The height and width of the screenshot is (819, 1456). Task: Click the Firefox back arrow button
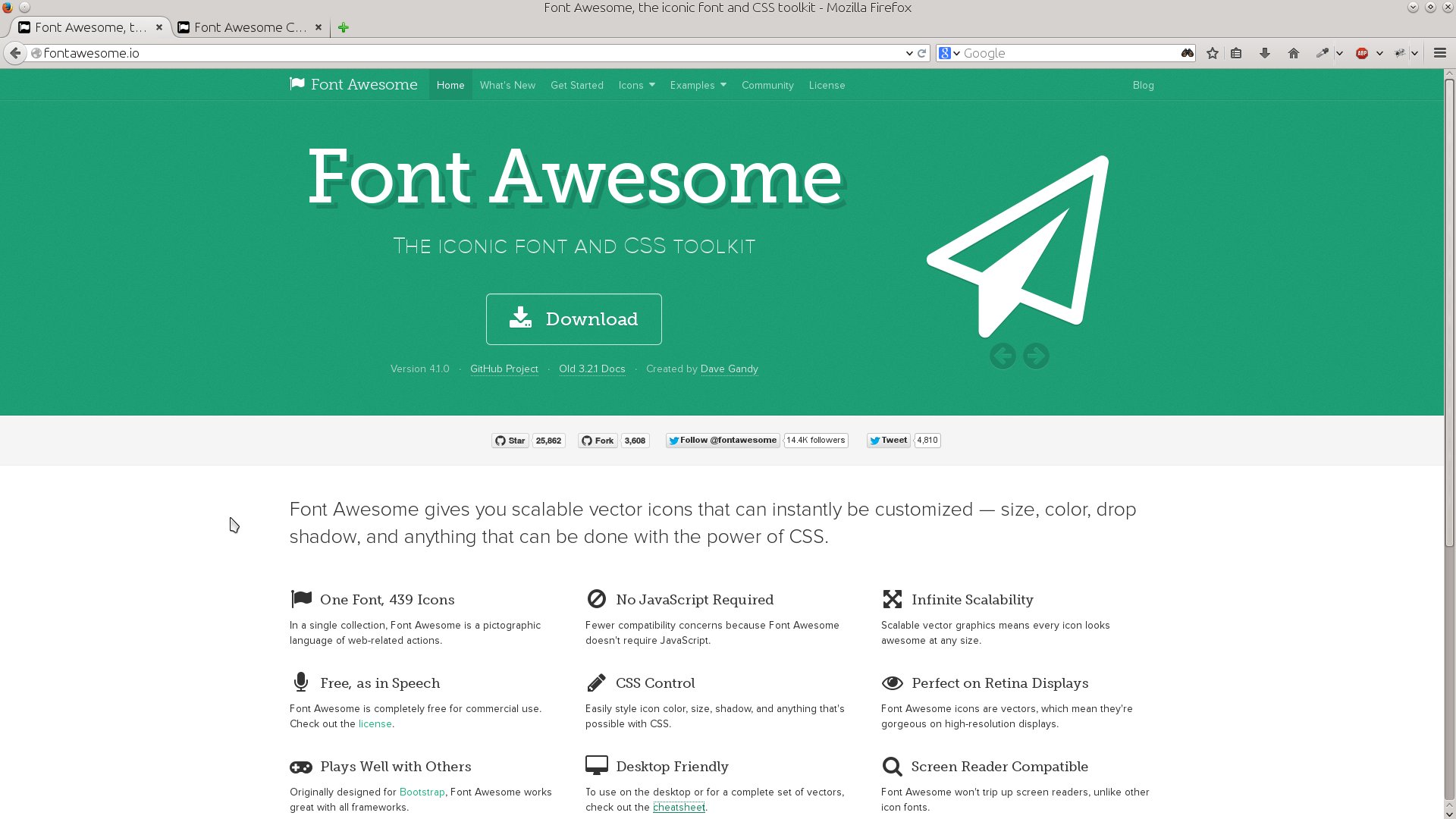[15, 53]
